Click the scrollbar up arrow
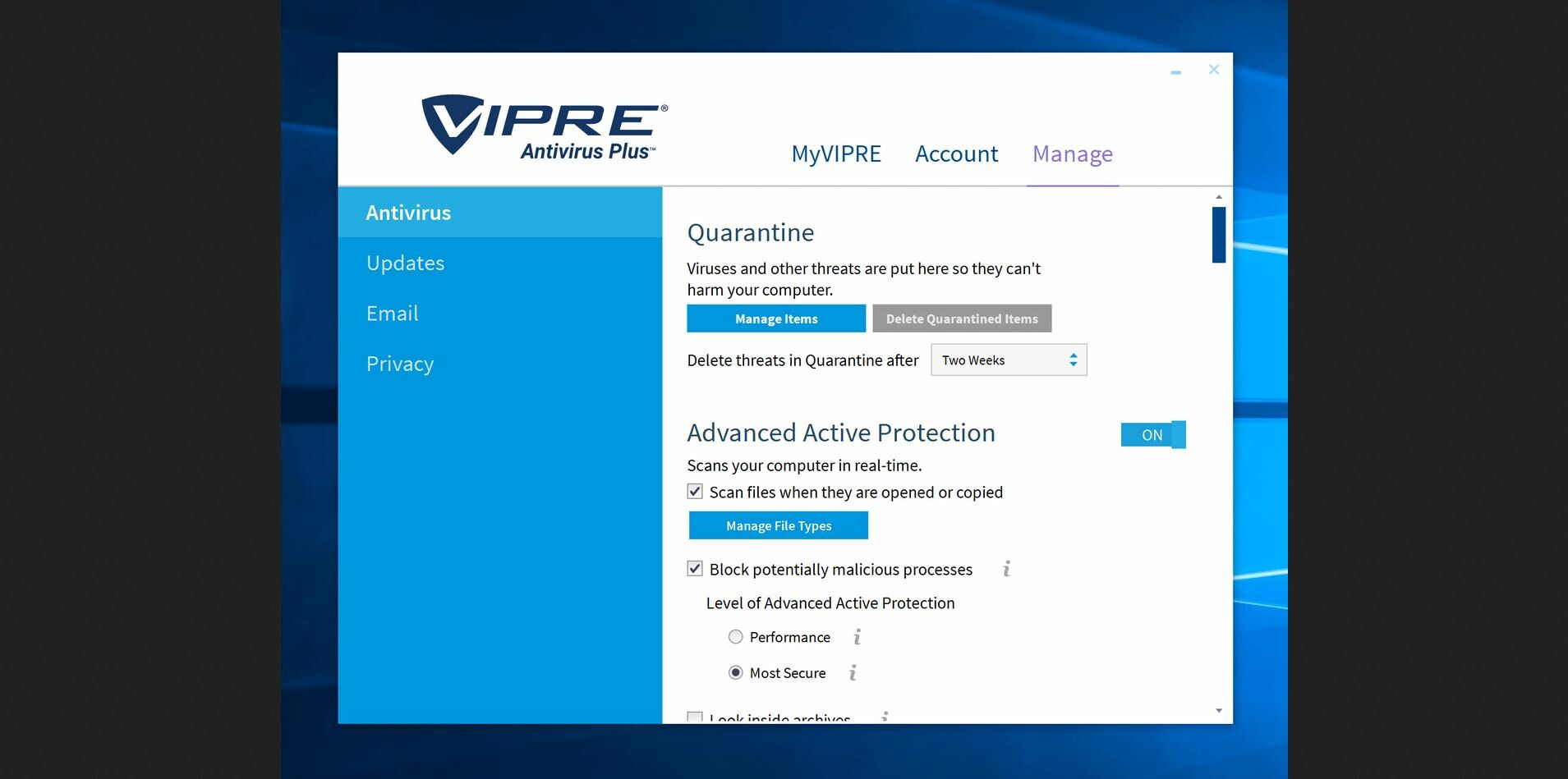 point(1219,197)
